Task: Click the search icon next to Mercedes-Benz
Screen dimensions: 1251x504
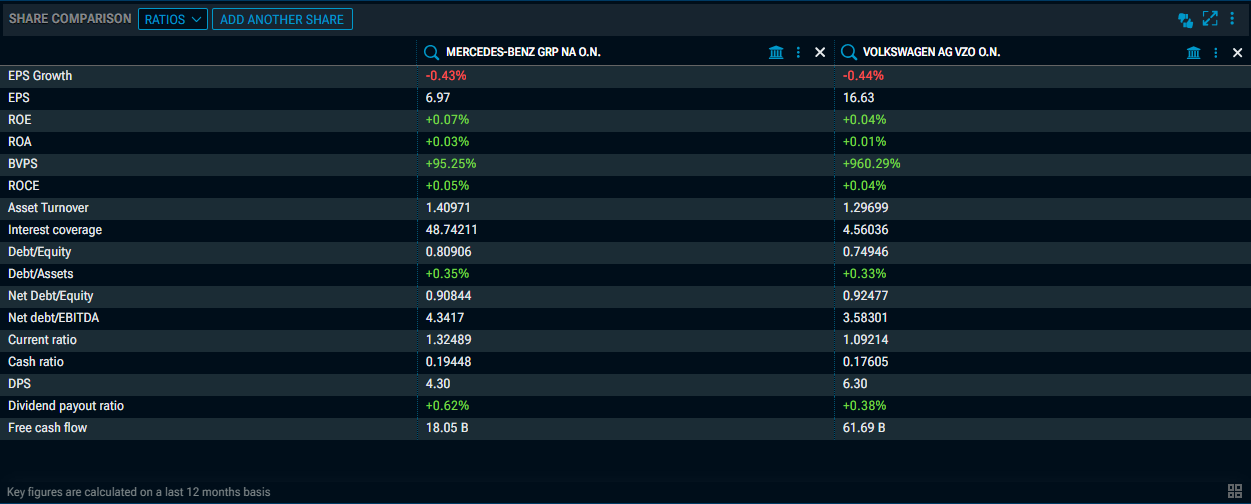Action: coord(432,53)
